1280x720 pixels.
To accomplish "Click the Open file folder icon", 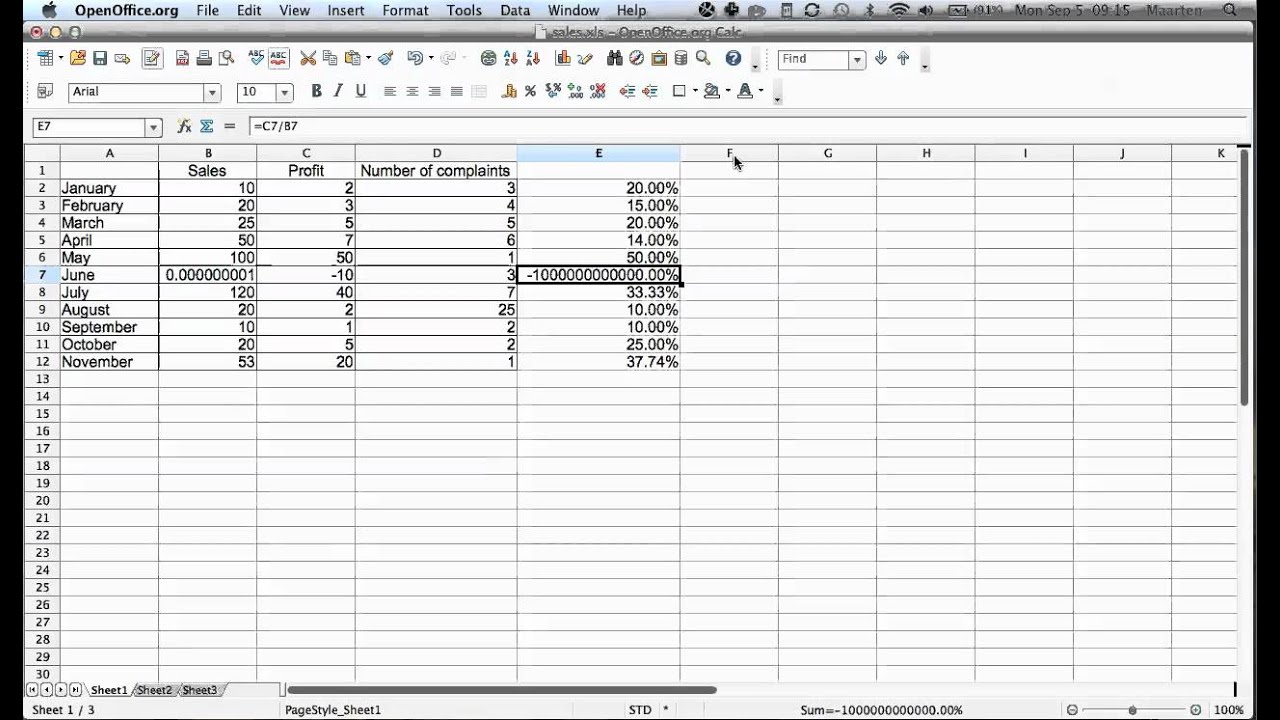I will pyautogui.click(x=77, y=59).
